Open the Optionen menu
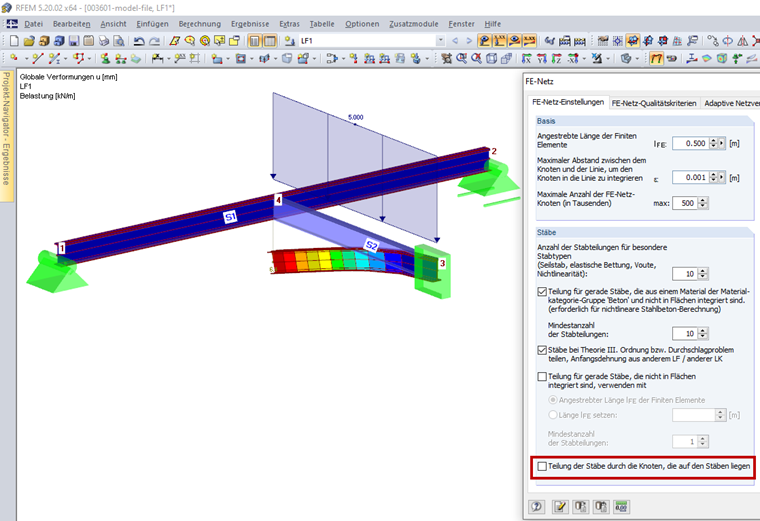 362,24
